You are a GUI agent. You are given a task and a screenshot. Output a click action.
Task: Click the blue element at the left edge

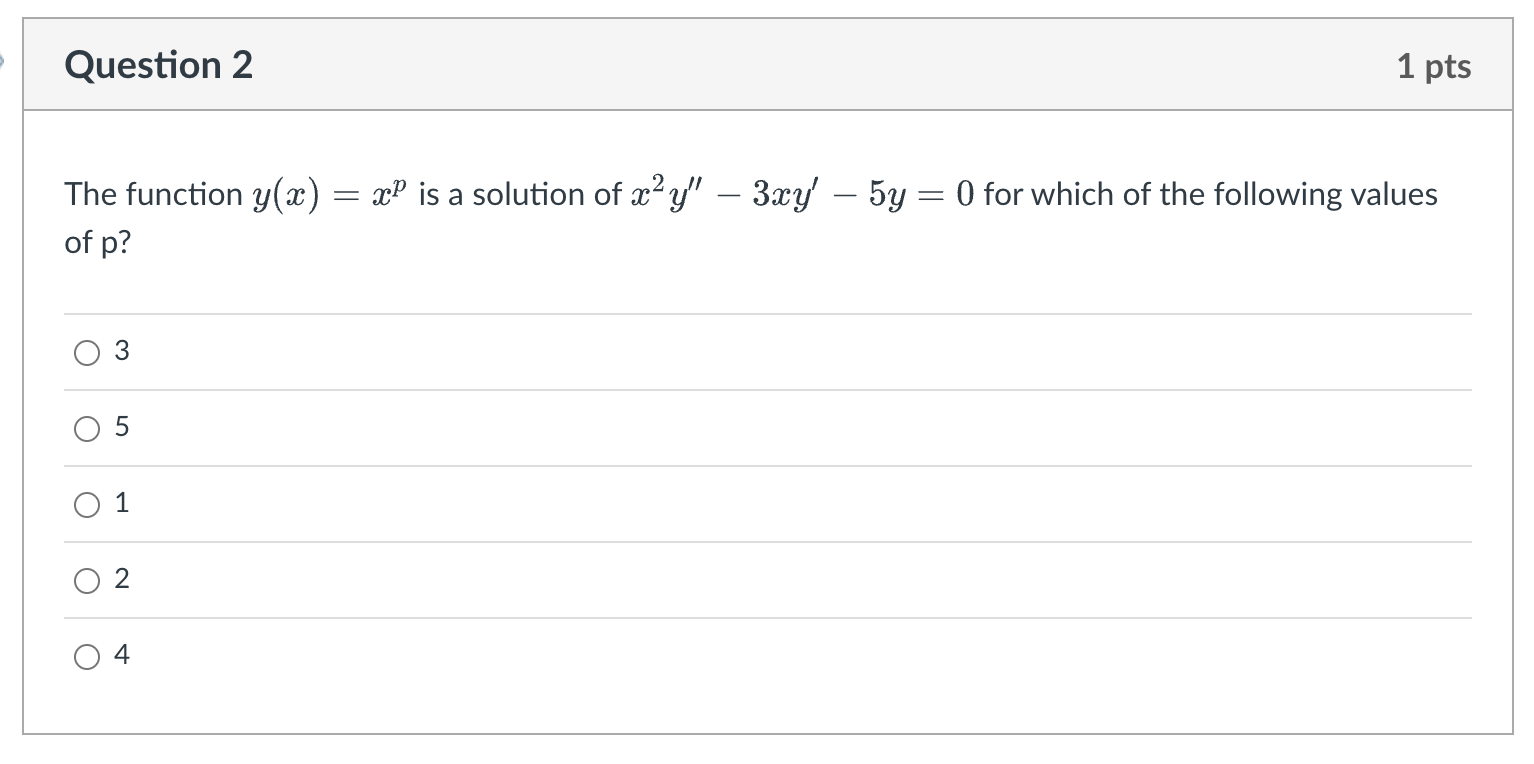[4, 62]
